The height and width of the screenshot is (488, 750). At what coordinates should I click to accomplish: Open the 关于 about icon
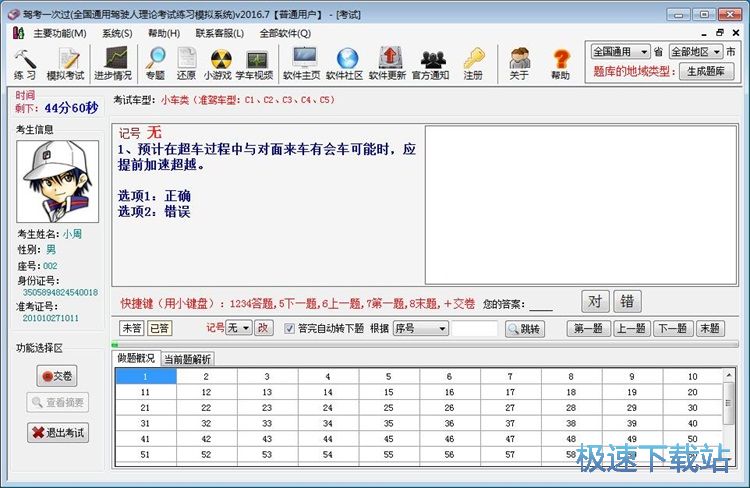point(519,64)
